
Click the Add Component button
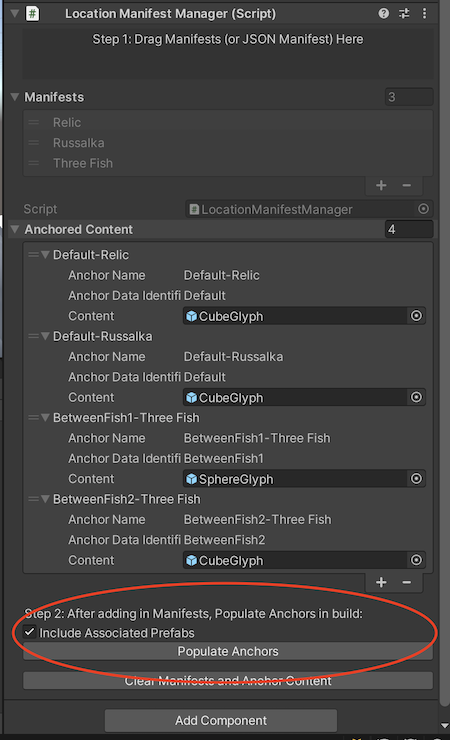coord(221,721)
